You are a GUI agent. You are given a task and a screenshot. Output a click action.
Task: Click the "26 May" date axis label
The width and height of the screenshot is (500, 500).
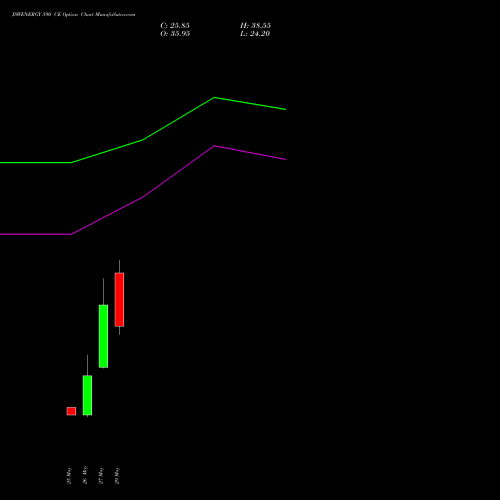[x=85, y=475]
